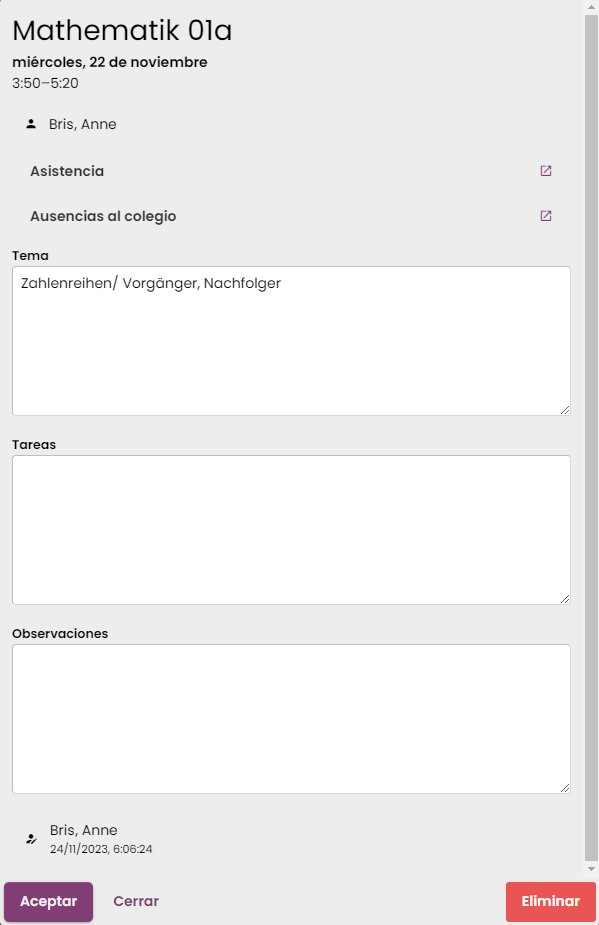
Task: Open the Ausencias al colegio row
Action: [291, 216]
